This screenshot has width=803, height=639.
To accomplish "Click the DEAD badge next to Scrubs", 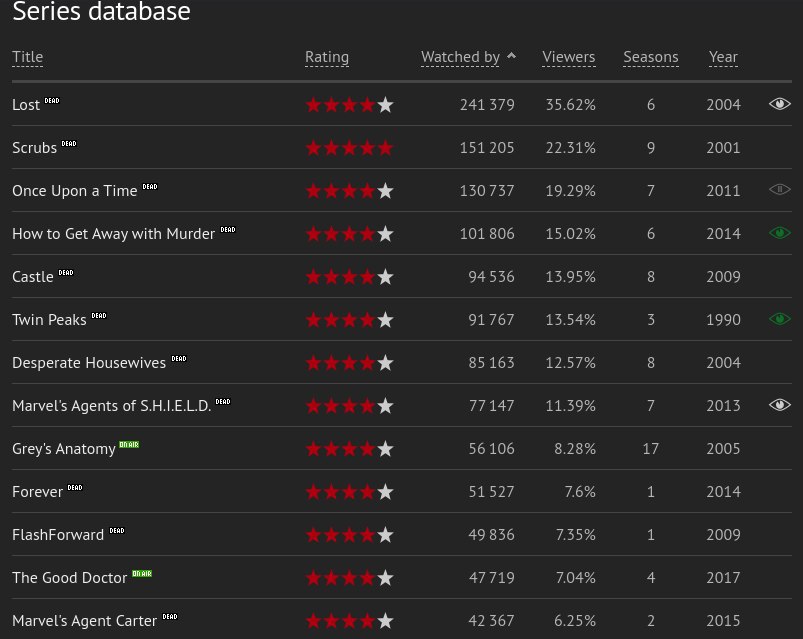I will pos(69,144).
